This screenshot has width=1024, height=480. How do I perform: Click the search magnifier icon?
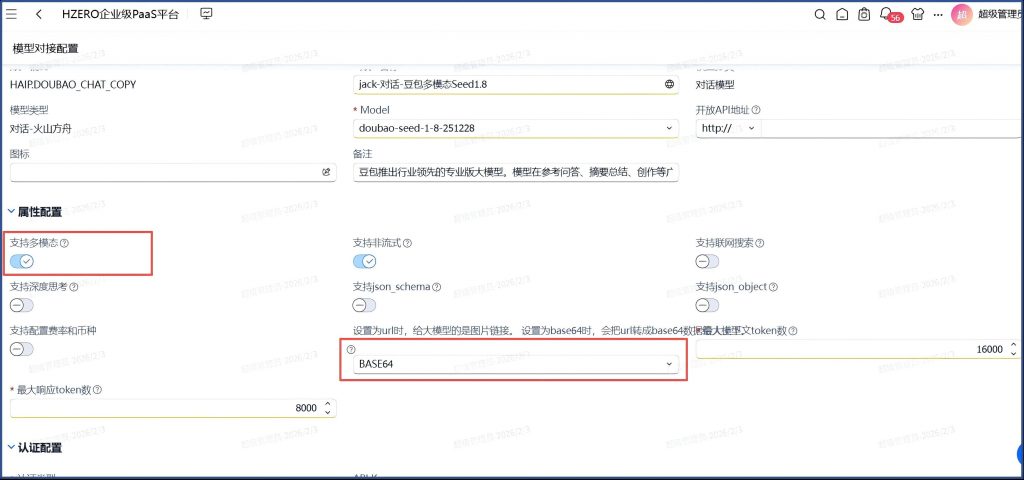(820, 14)
